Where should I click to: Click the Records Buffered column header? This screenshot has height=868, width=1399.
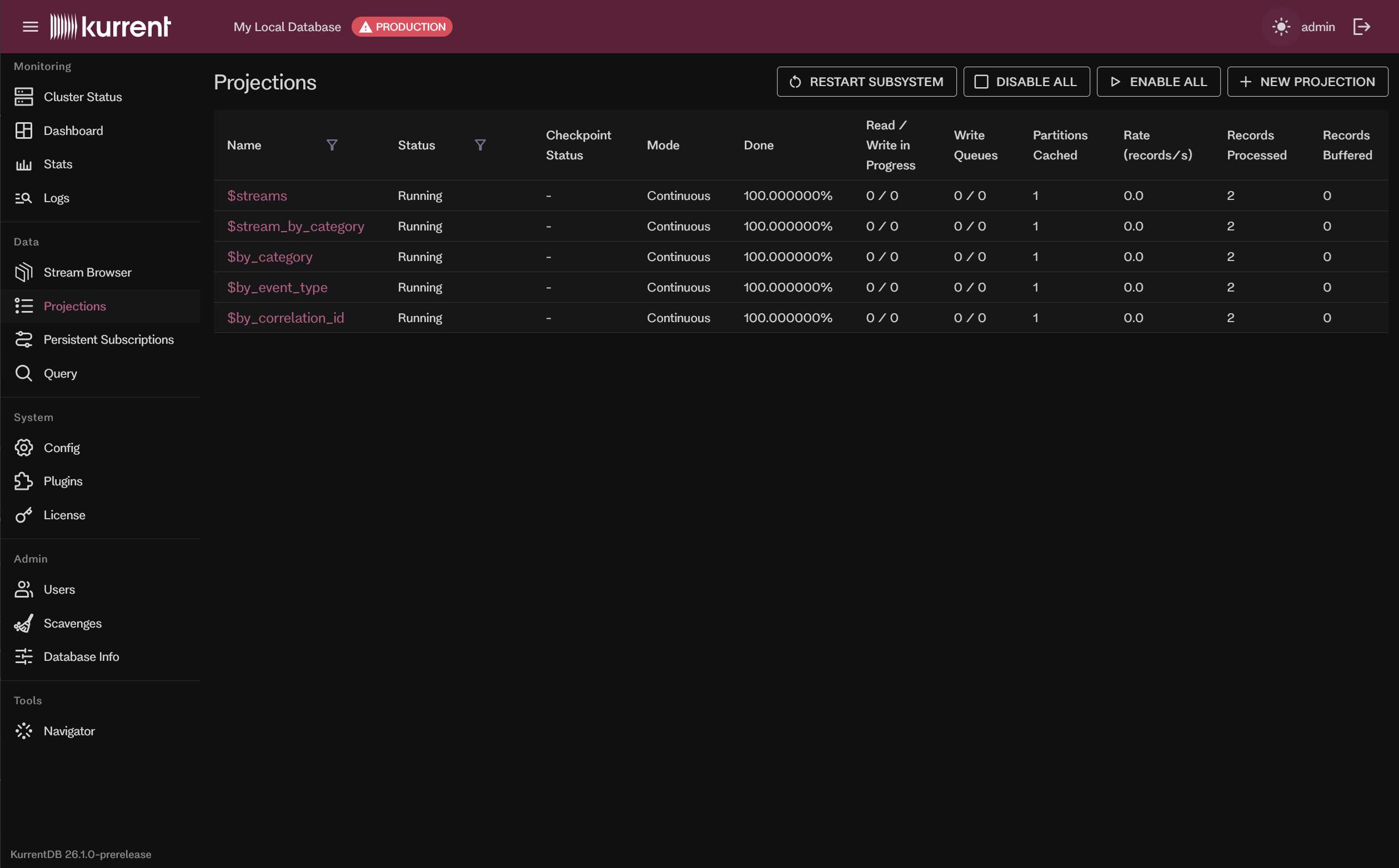click(x=1347, y=145)
